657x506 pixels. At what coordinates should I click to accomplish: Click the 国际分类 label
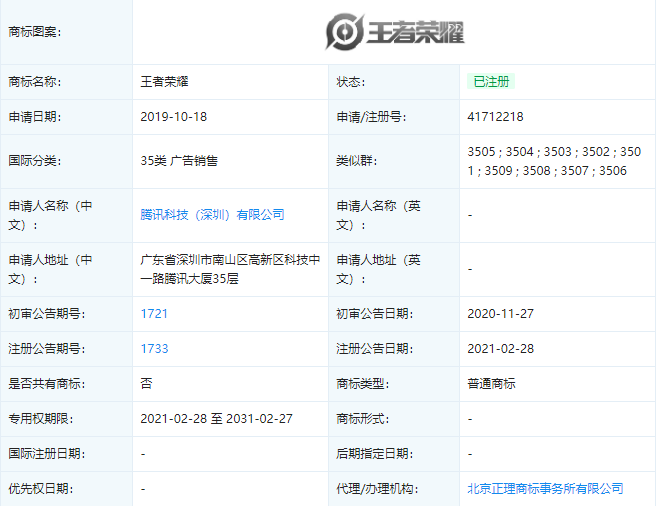(35, 161)
